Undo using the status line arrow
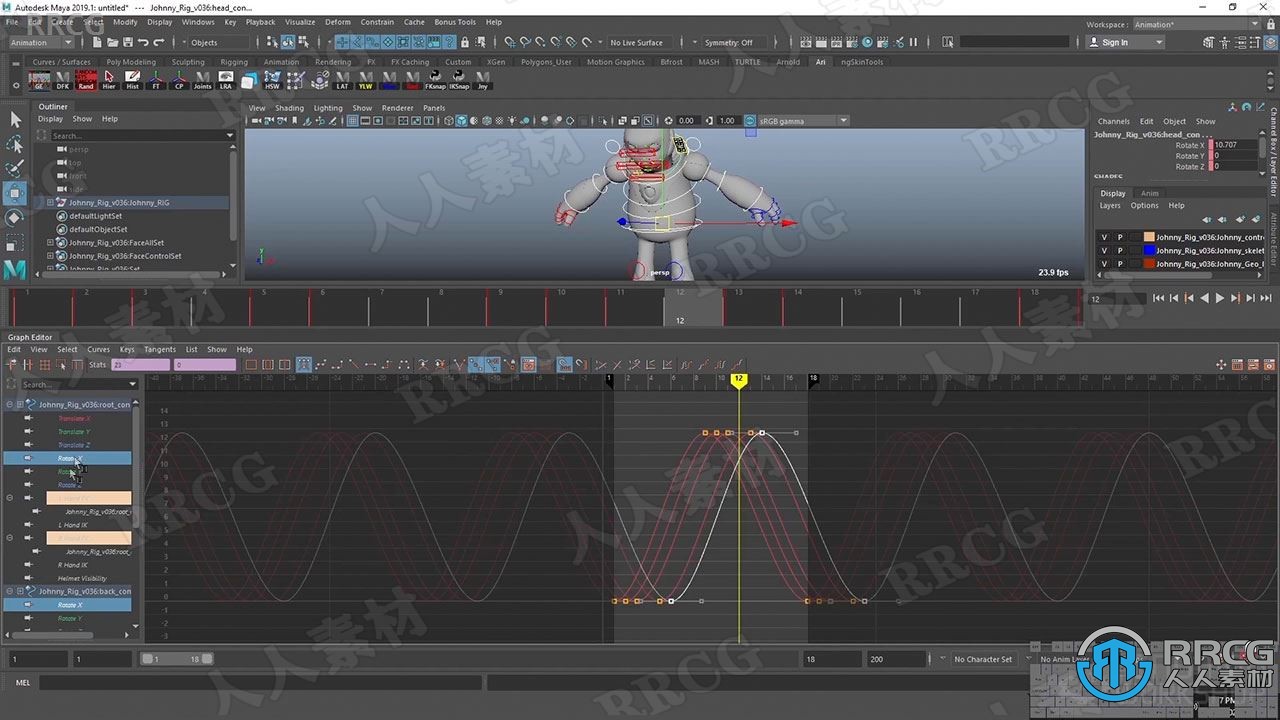The width and height of the screenshot is (1280, 720). (143, 42)
